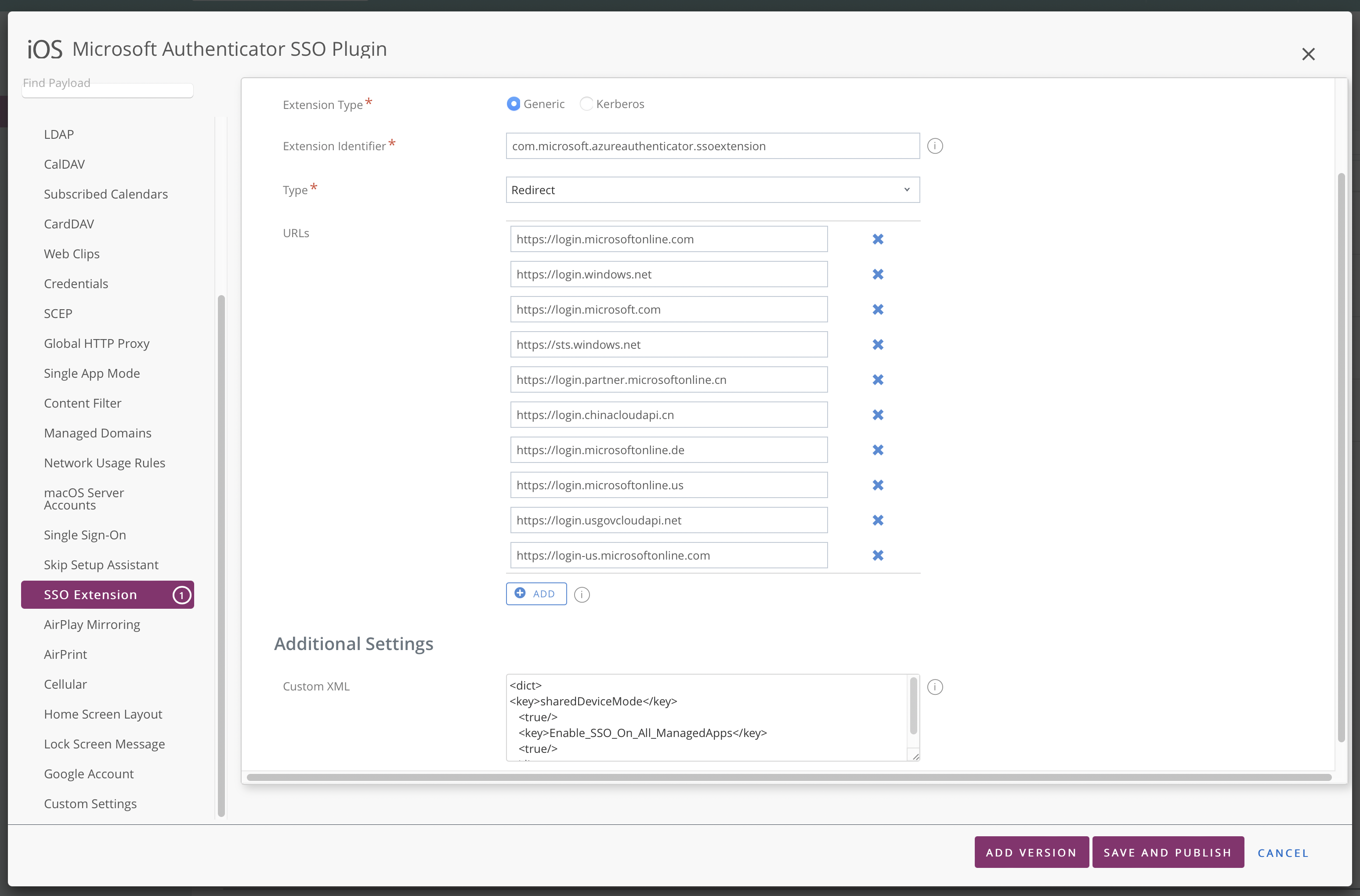Viewport: 1360px width, 896px height.
Task: Choose Kerberos extension type radio button
Action: 586,104
